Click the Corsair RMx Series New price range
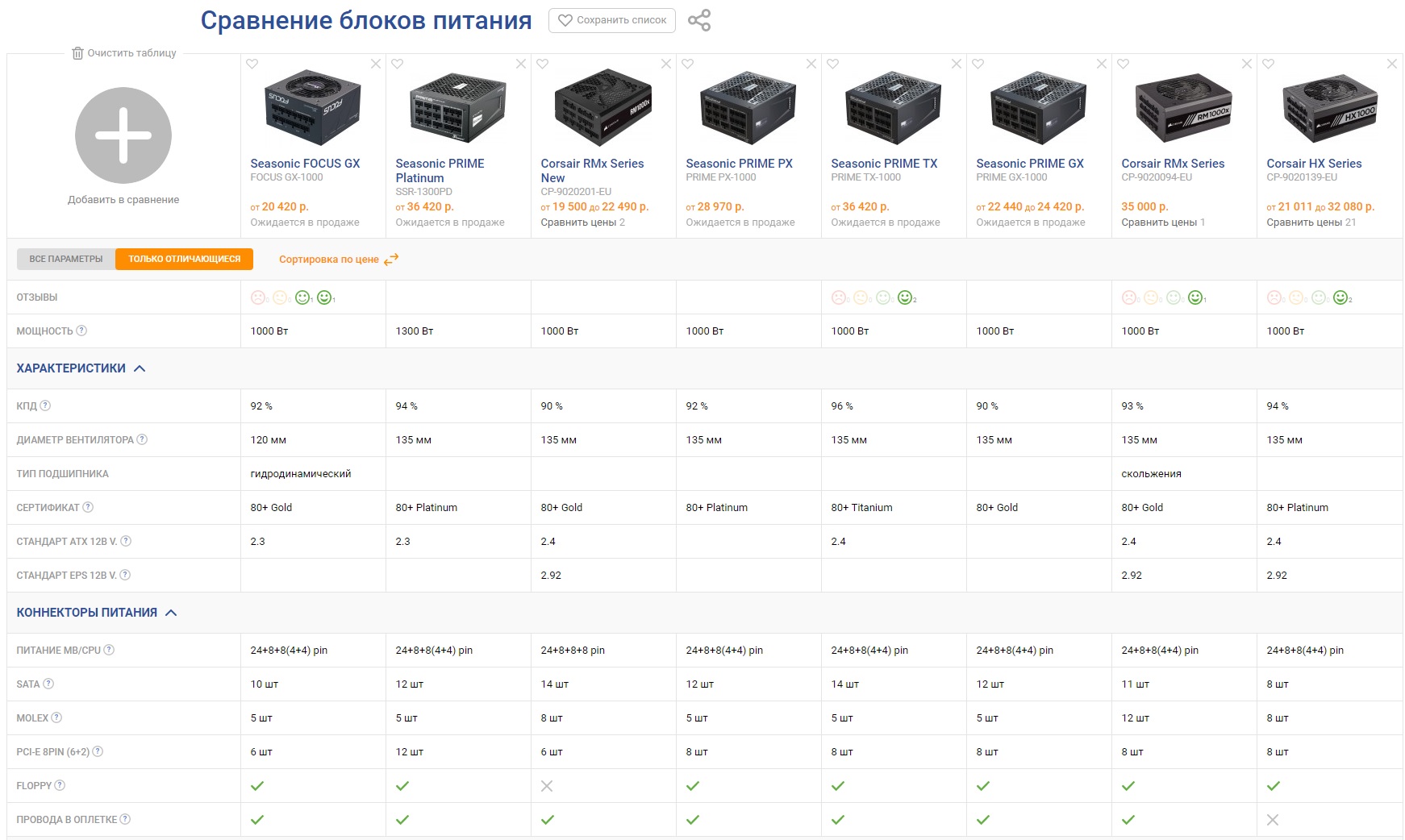Viewport: 1405px width, 840px height. coord(594,207)
